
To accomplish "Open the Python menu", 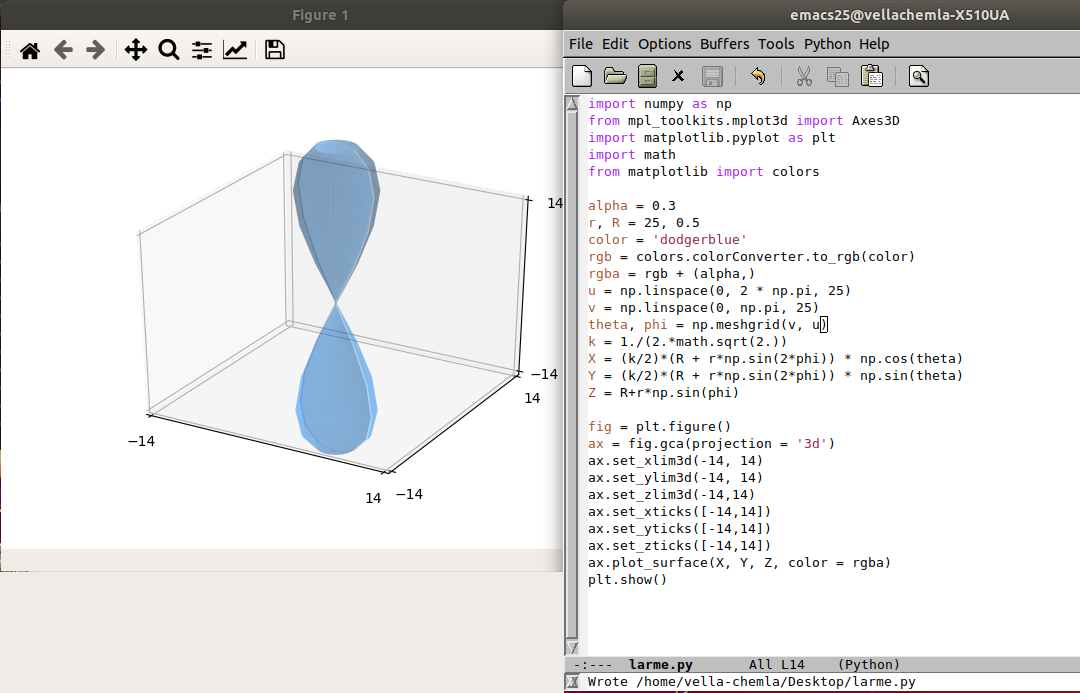I will 827,44.
